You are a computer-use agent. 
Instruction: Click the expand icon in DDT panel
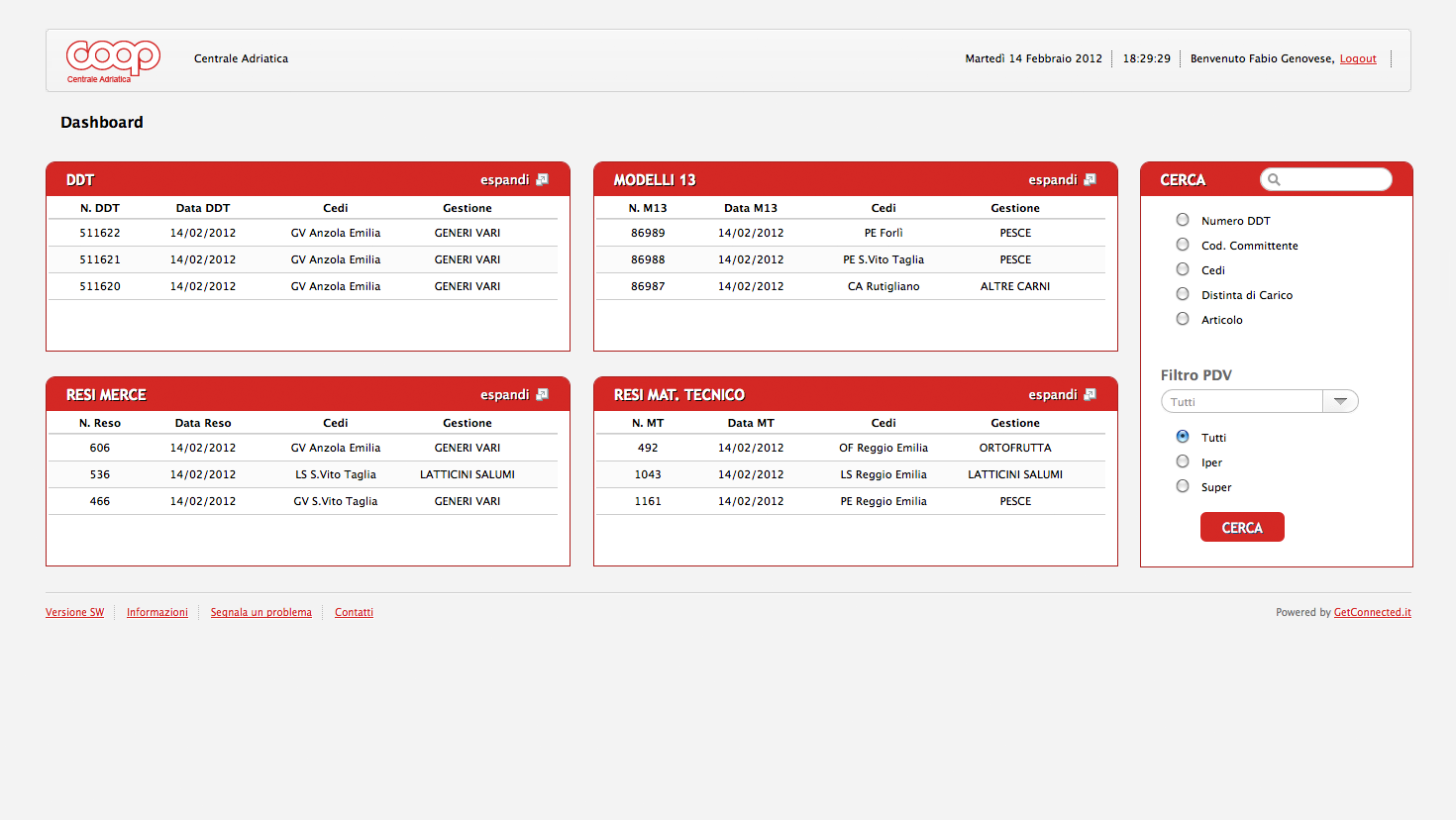[542, 179]
